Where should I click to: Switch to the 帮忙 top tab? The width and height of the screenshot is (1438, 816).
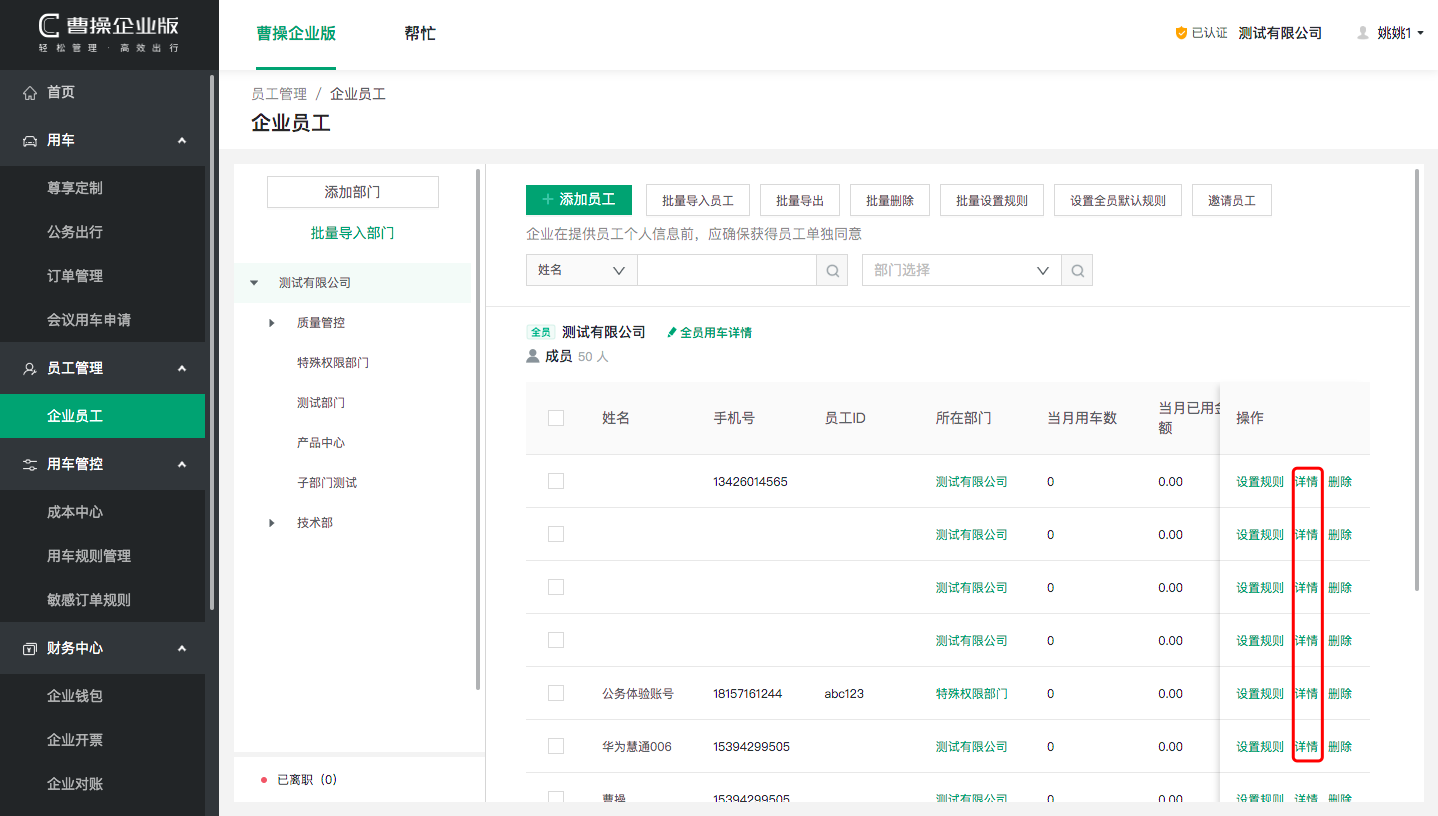pos(419,33)
